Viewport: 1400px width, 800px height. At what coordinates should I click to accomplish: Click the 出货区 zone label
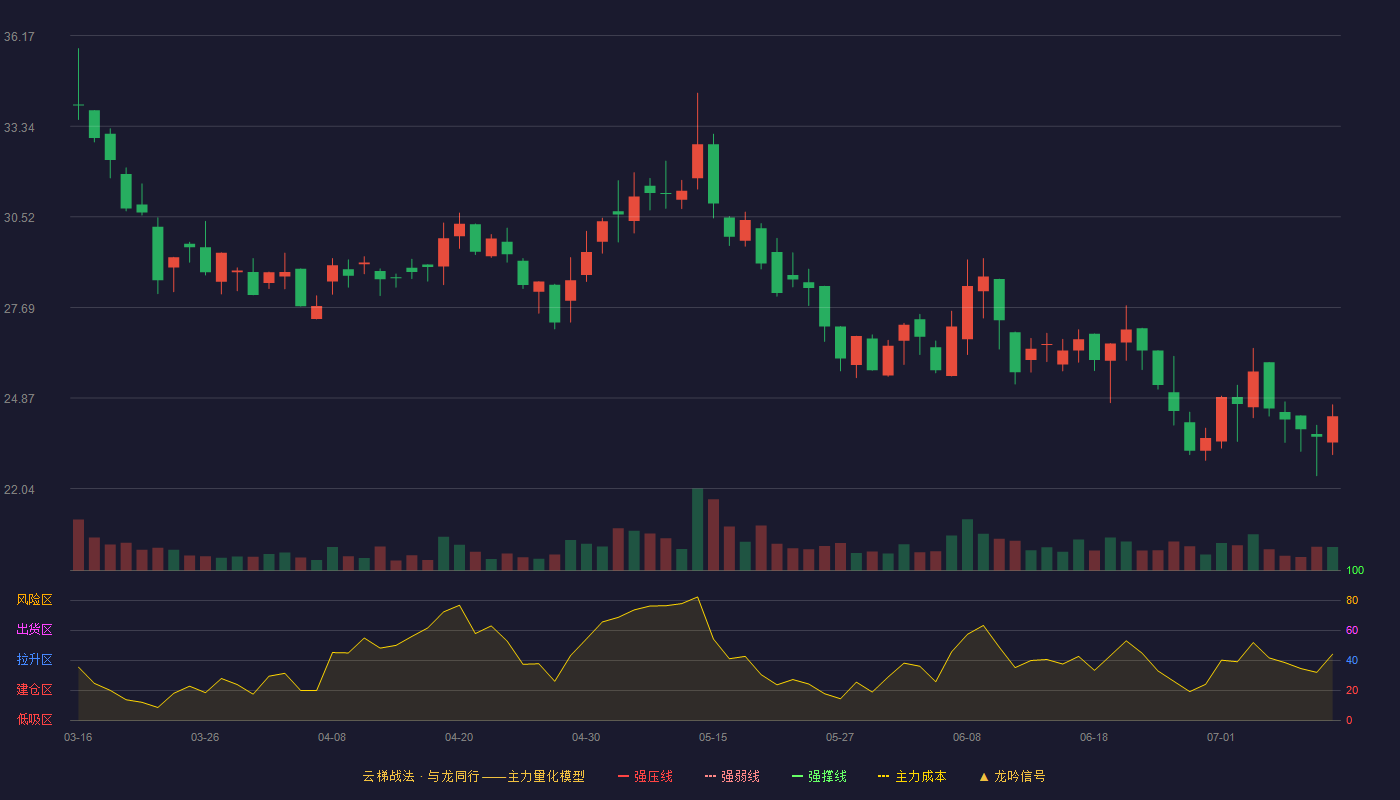click(x=34, y=630)
